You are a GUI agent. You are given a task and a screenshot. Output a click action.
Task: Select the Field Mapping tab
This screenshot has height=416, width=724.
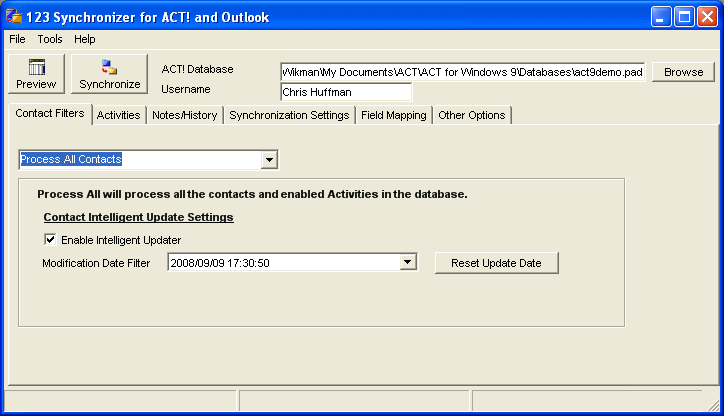click(x=393, y=115)
